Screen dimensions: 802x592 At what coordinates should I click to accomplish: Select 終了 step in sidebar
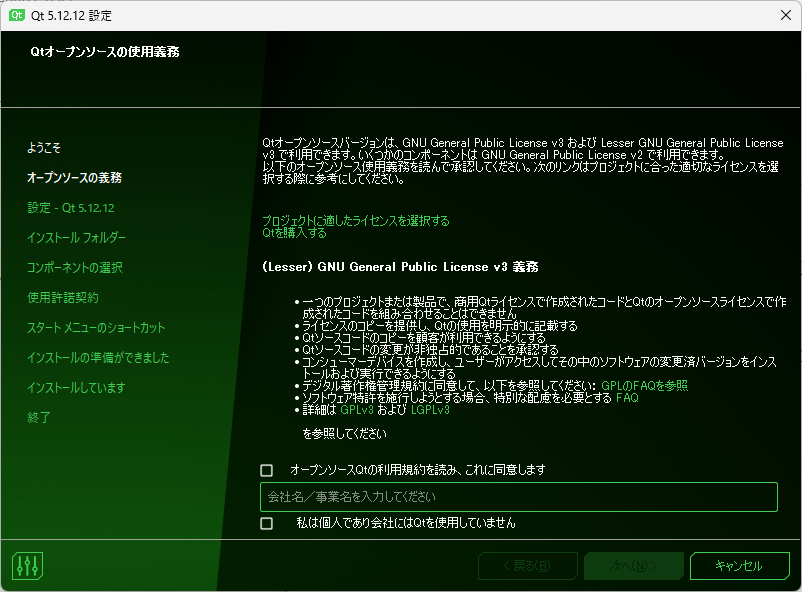coord(39,418)
